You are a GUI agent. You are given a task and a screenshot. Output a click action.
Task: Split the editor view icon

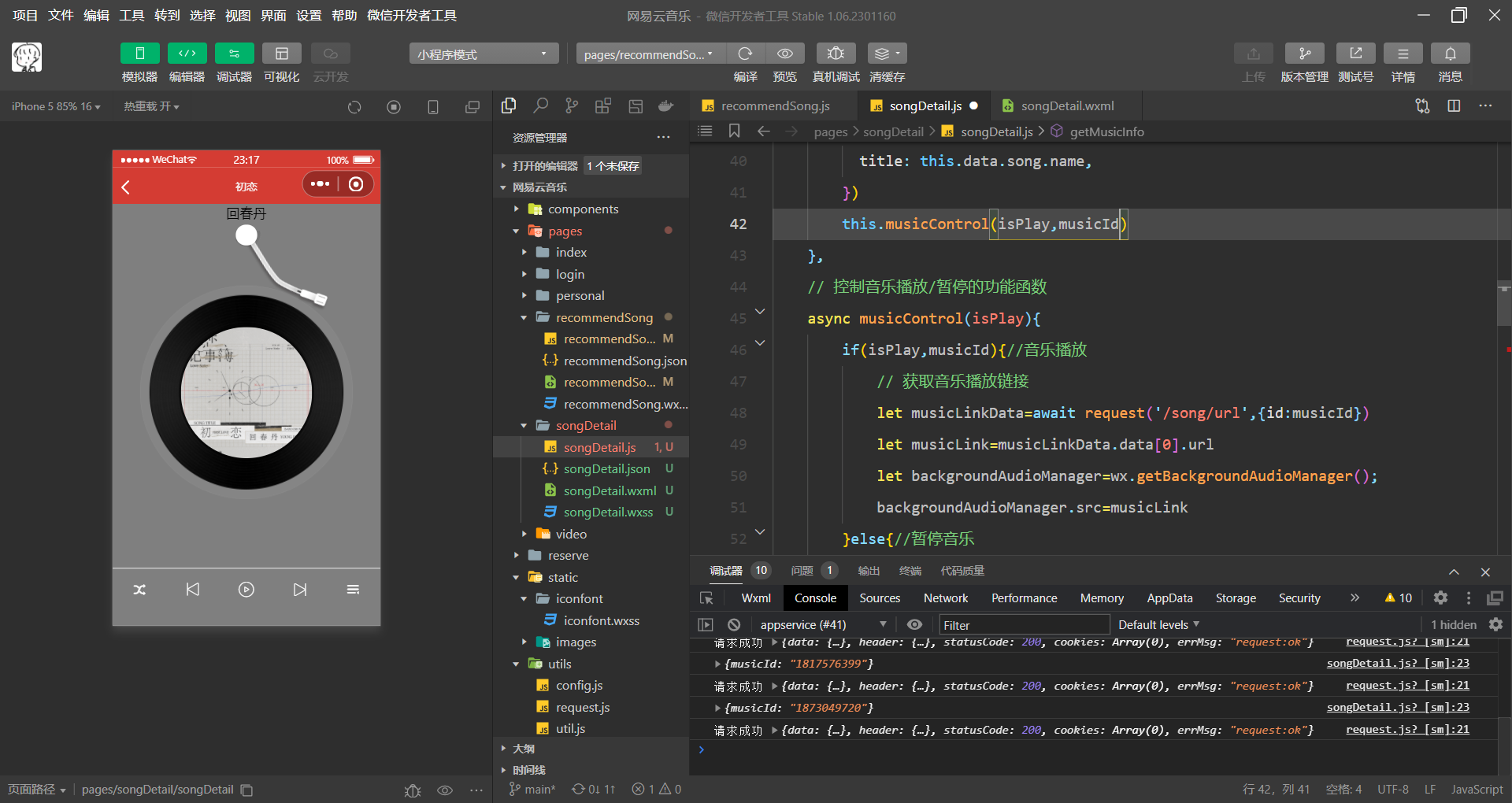1454,105
